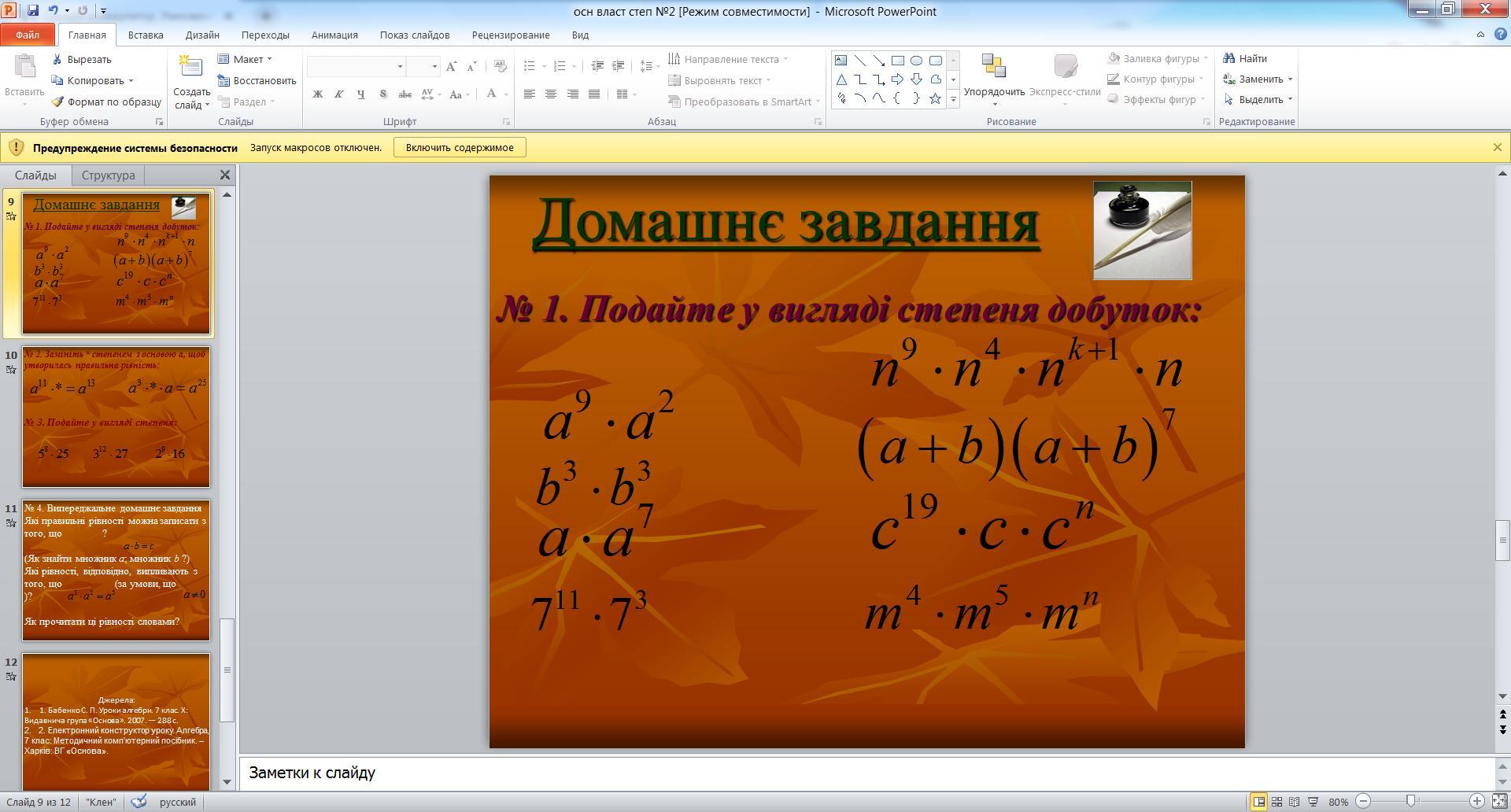Click the Arrange (Упорядочить) button
Image resolution: width=1511 pixels, height=812 pixels.
[x=994, y=79]
